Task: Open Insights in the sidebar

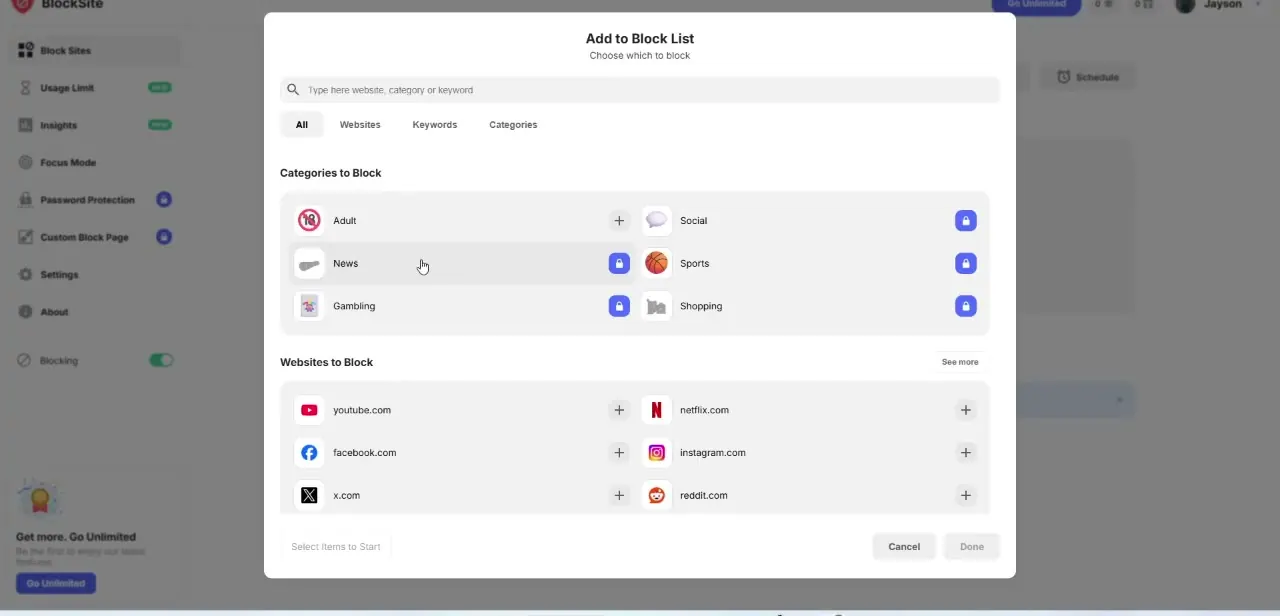Action: point(95,125)
